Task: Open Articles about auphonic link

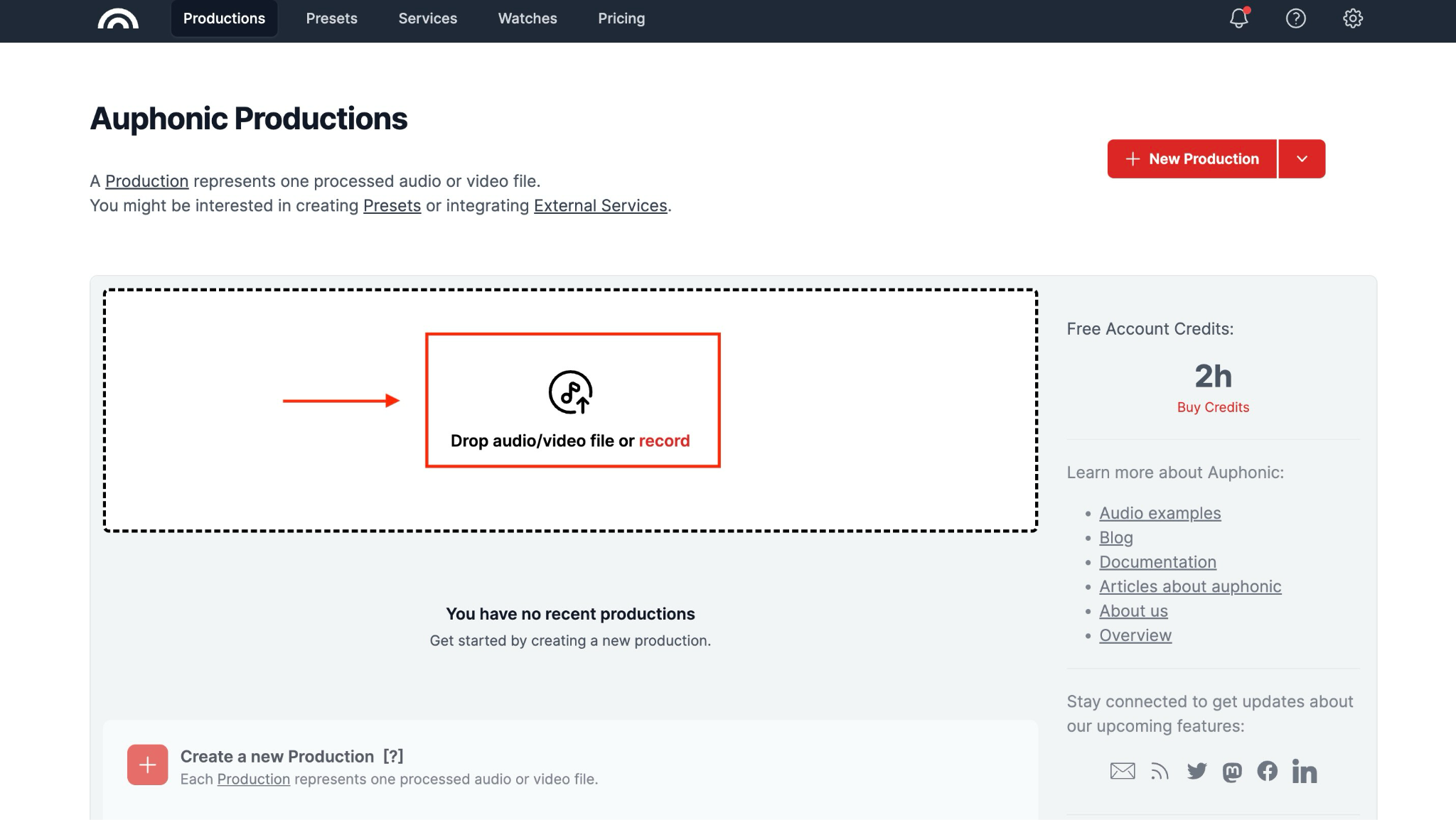Action: click(x=1190, y=586)
